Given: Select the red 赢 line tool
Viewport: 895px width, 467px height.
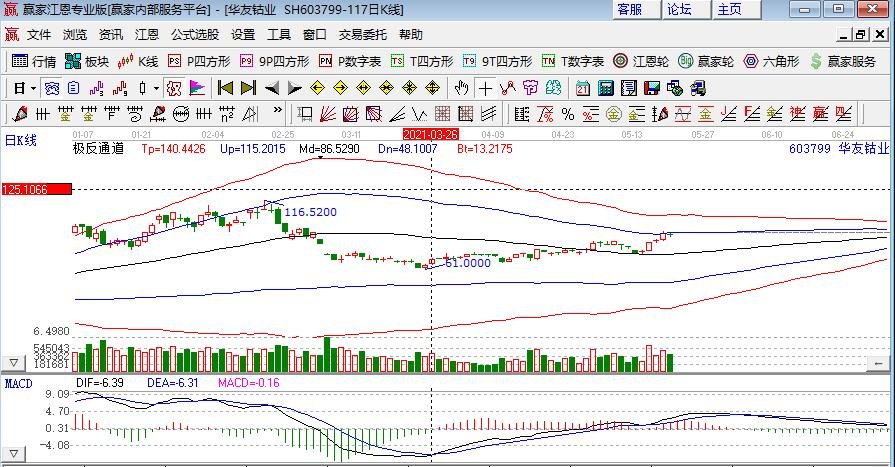Looking at the screenshot, I should 820,114.
